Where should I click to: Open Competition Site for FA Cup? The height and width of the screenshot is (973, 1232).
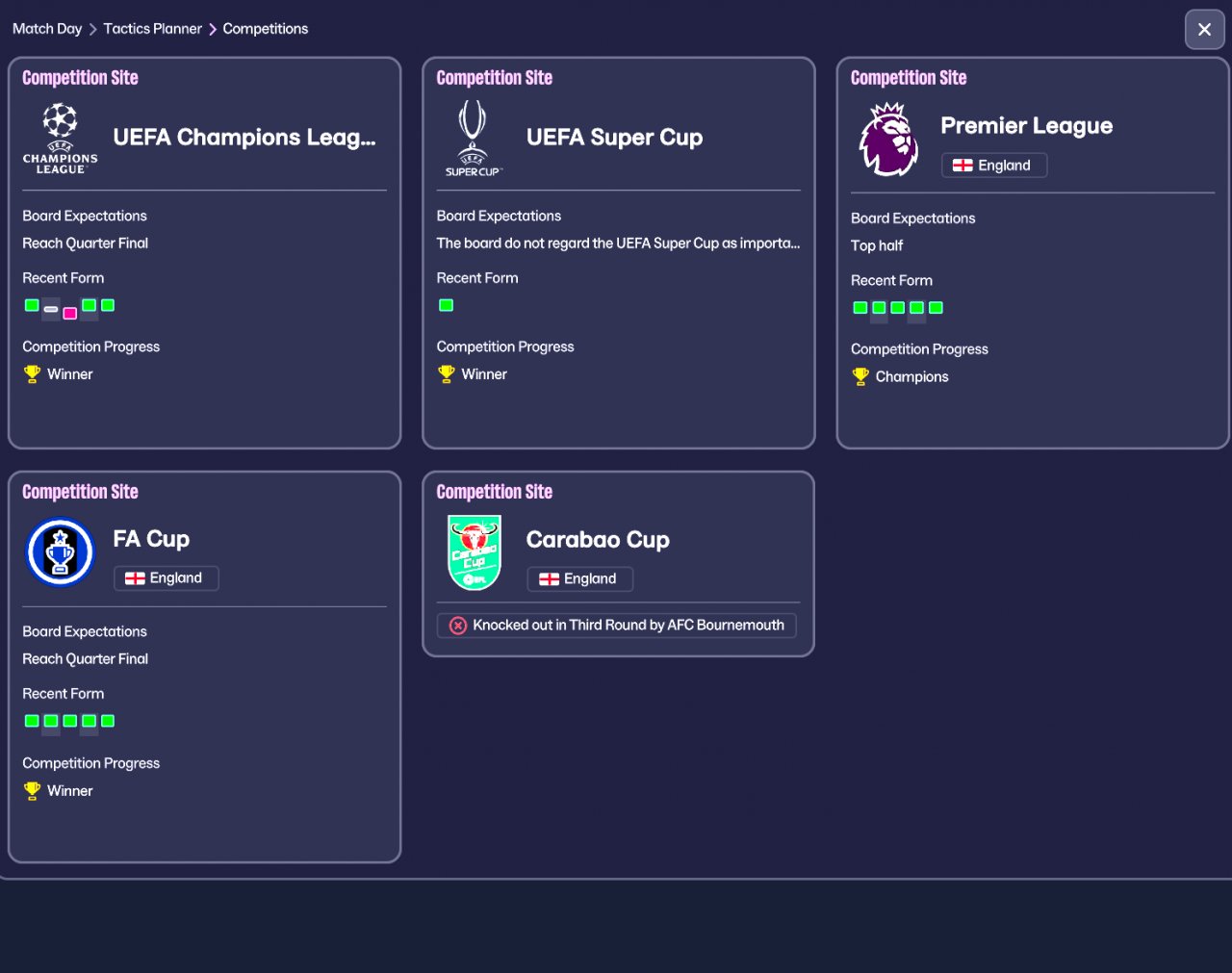(80, 492)
